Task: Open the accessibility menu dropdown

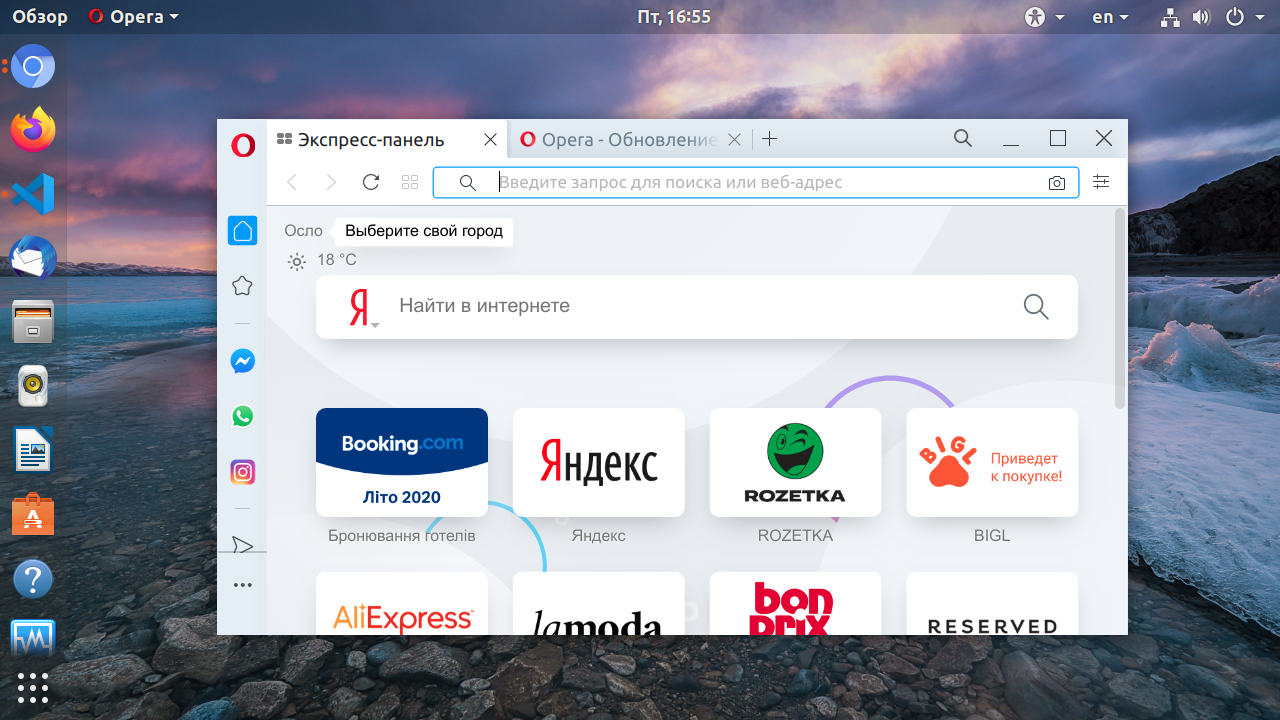Action: click(1045, 16)
